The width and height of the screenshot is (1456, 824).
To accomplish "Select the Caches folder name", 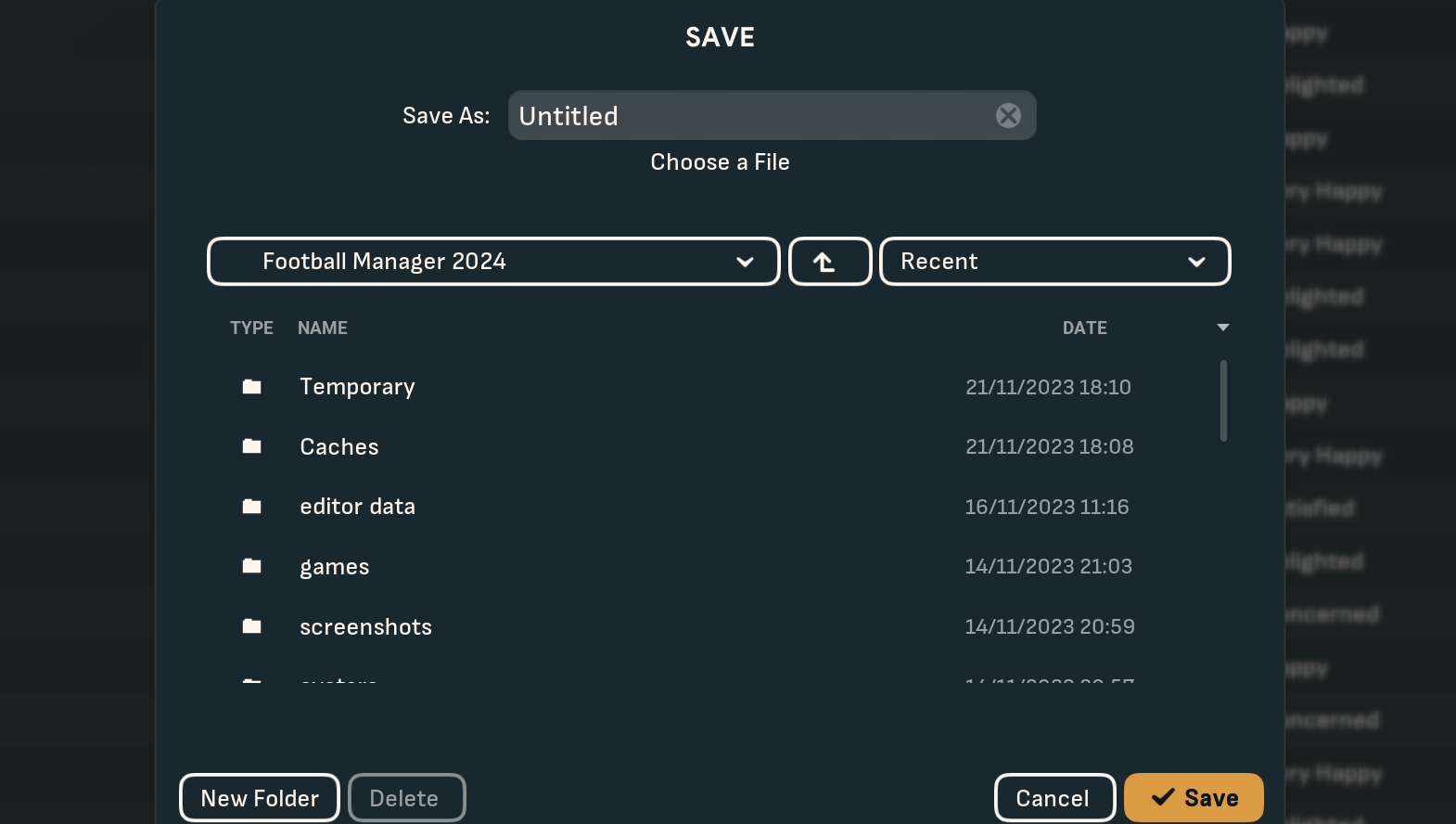I will tap(339, 446).
